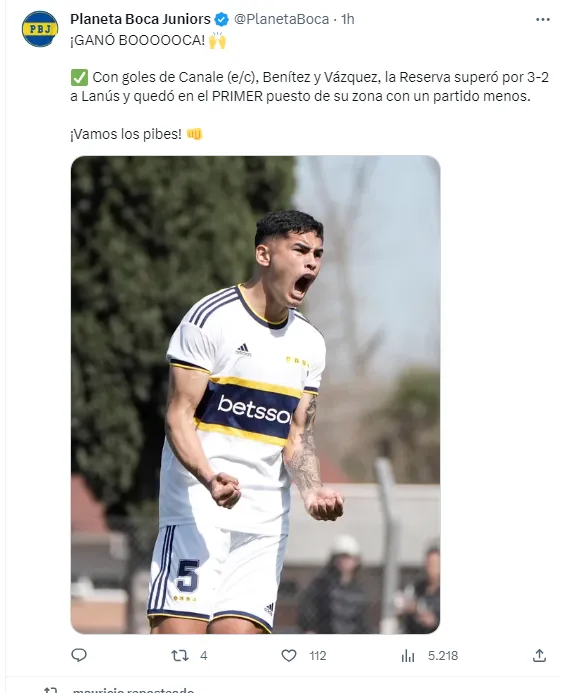Screen dimensions: 561x693
Task: Open the partially visible reposted label
Action: (133, 690)
